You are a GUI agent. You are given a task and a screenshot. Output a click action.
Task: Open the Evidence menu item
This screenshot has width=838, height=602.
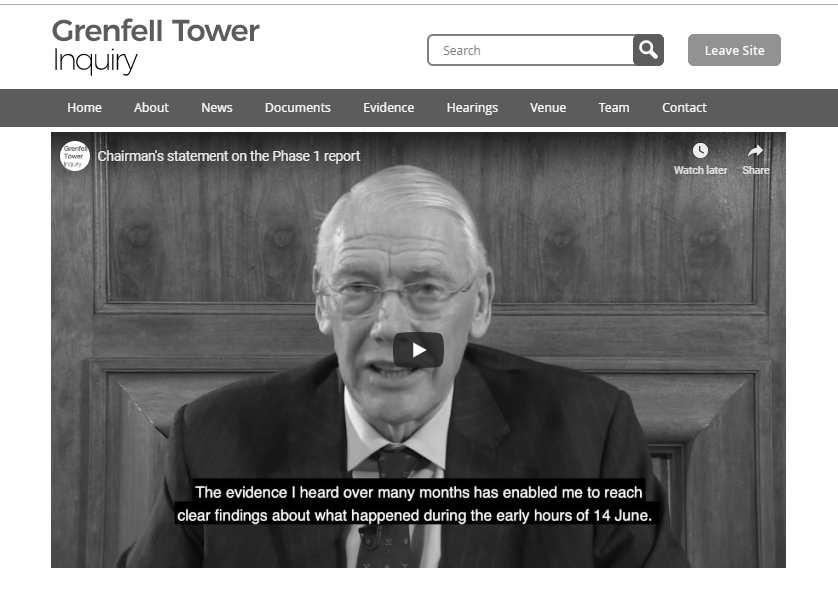coord(389,107)
